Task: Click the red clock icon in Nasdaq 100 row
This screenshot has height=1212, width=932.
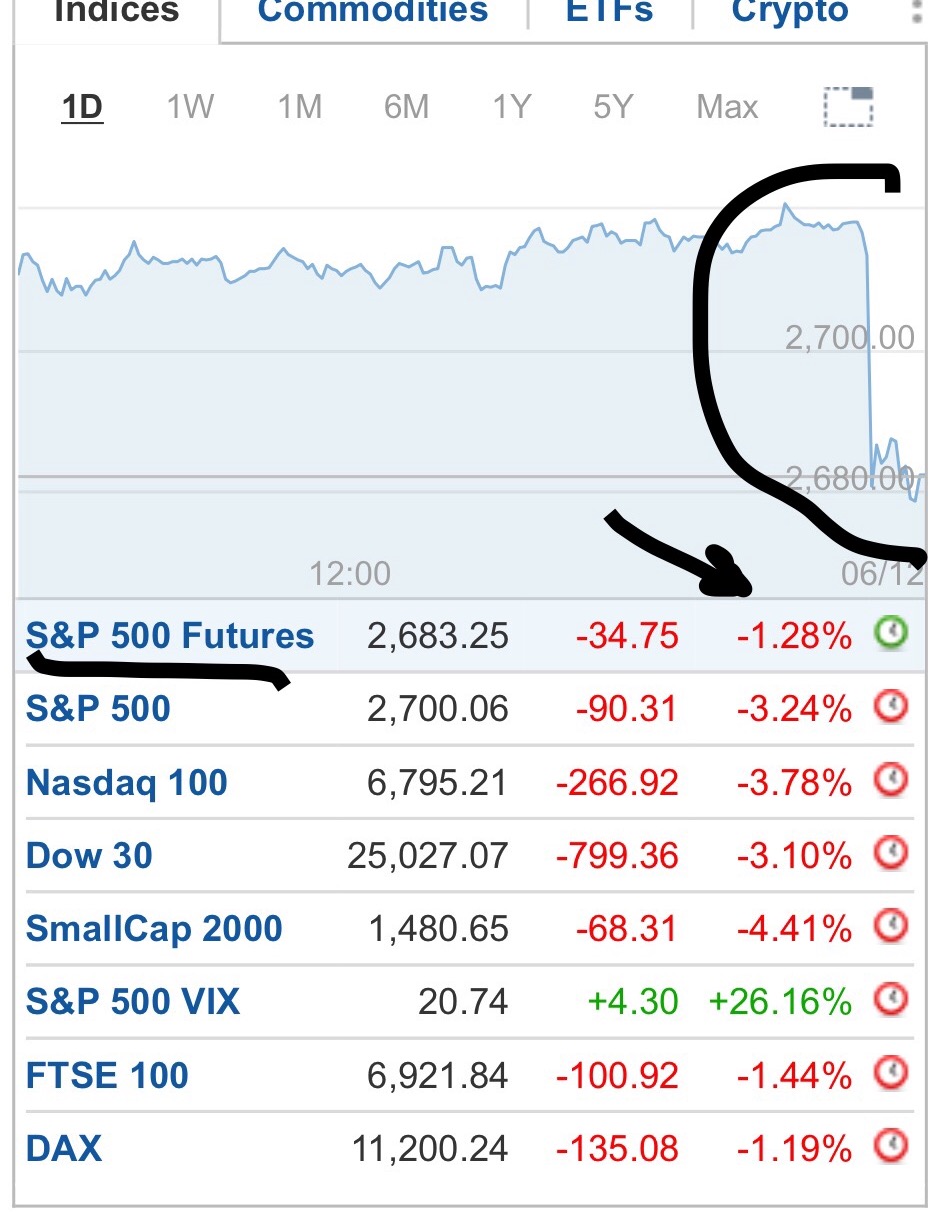Action: [890, 781]
